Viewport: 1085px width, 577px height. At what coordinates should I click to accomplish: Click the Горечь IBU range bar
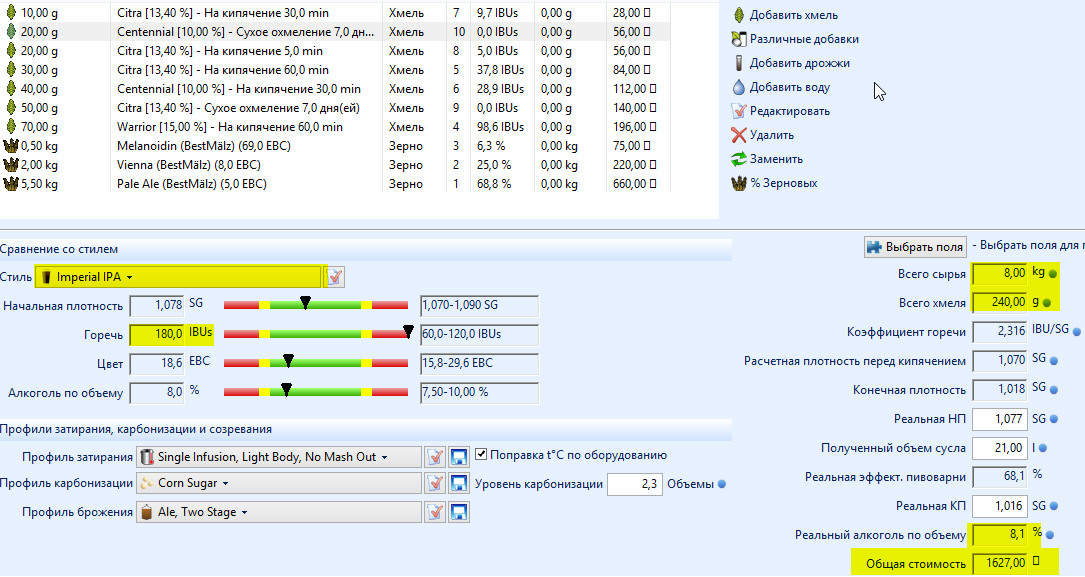pyautogui.click(x=316, y=334)
